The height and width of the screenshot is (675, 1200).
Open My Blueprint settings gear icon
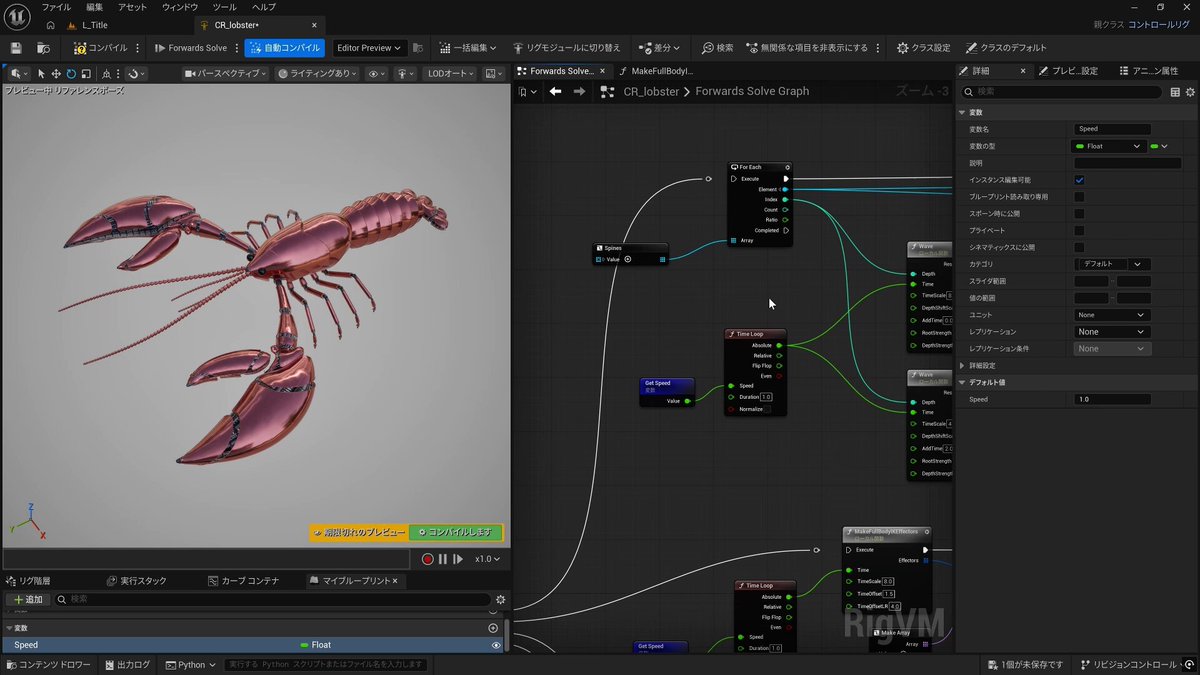(x=501, y=599)
